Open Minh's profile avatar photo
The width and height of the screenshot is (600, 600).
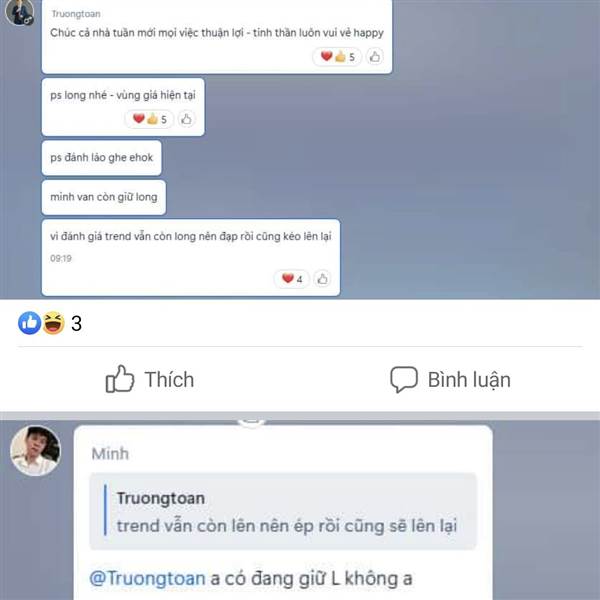point(35,451)
